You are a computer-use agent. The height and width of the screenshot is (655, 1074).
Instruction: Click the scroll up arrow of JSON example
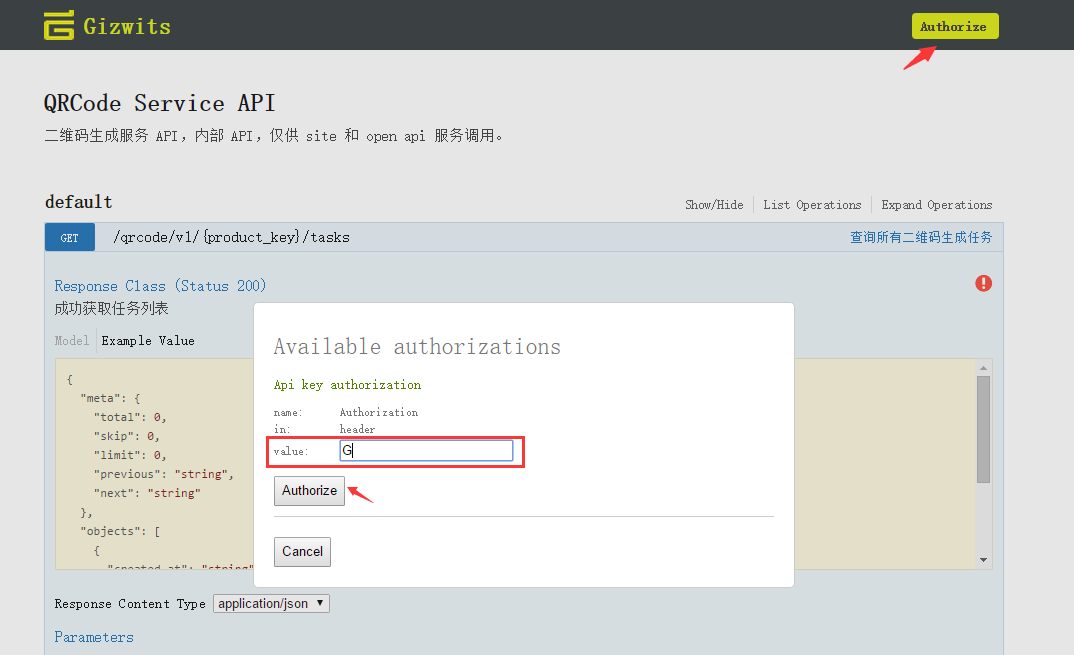(x=983, y=368)
